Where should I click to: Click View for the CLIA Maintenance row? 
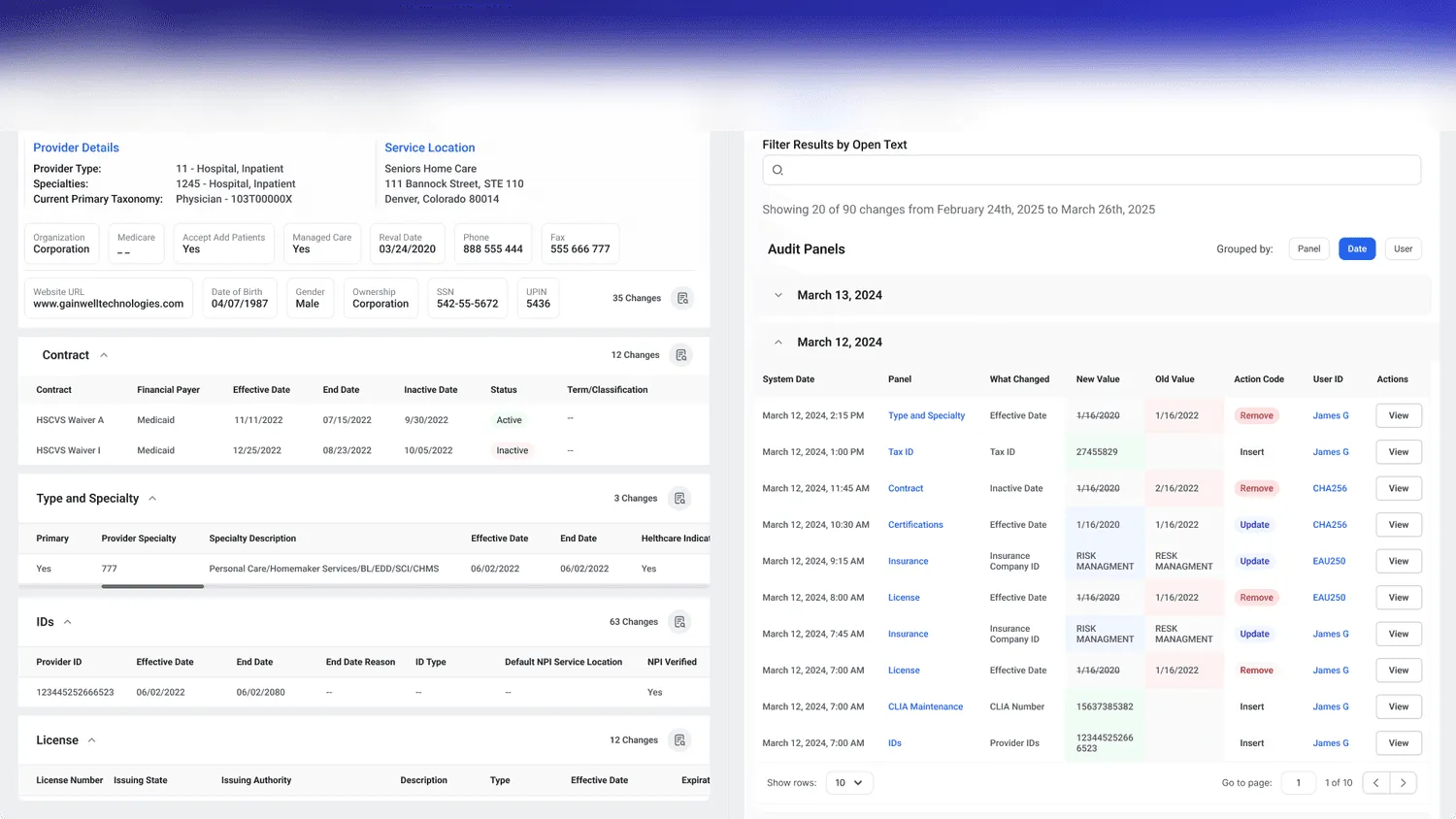(1399, 706)
